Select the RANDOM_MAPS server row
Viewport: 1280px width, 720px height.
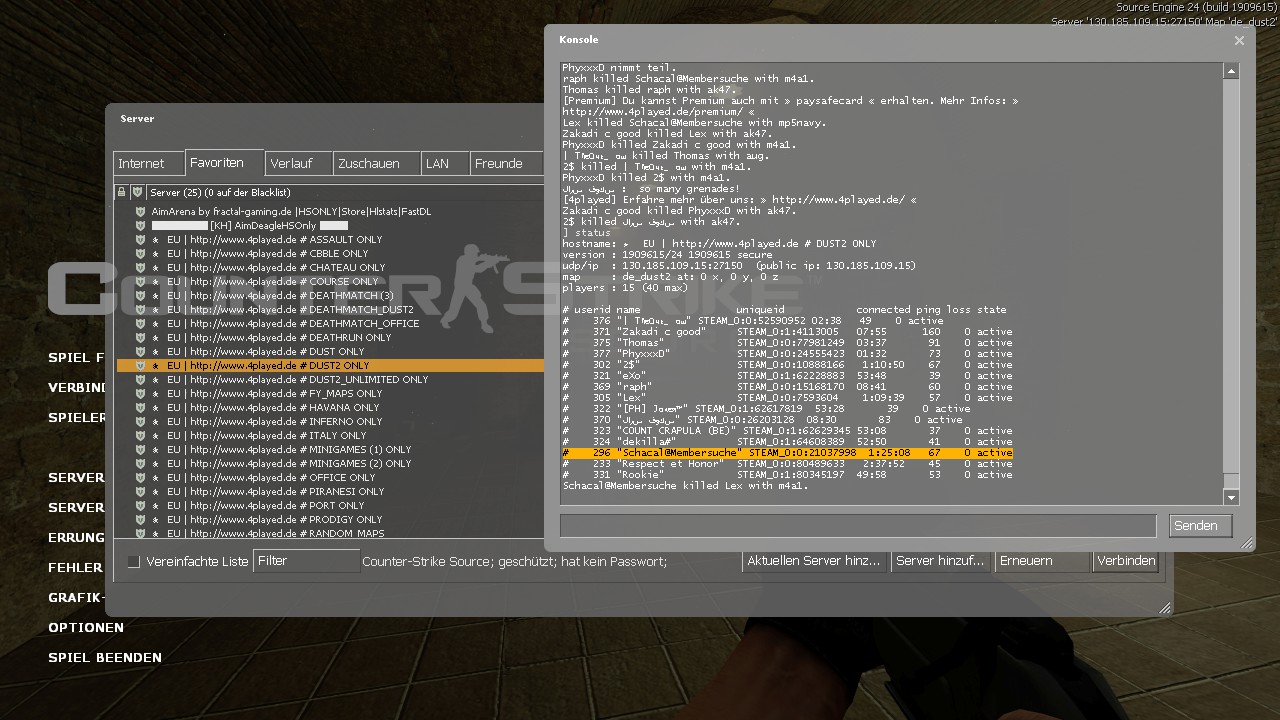coord(330,533)
